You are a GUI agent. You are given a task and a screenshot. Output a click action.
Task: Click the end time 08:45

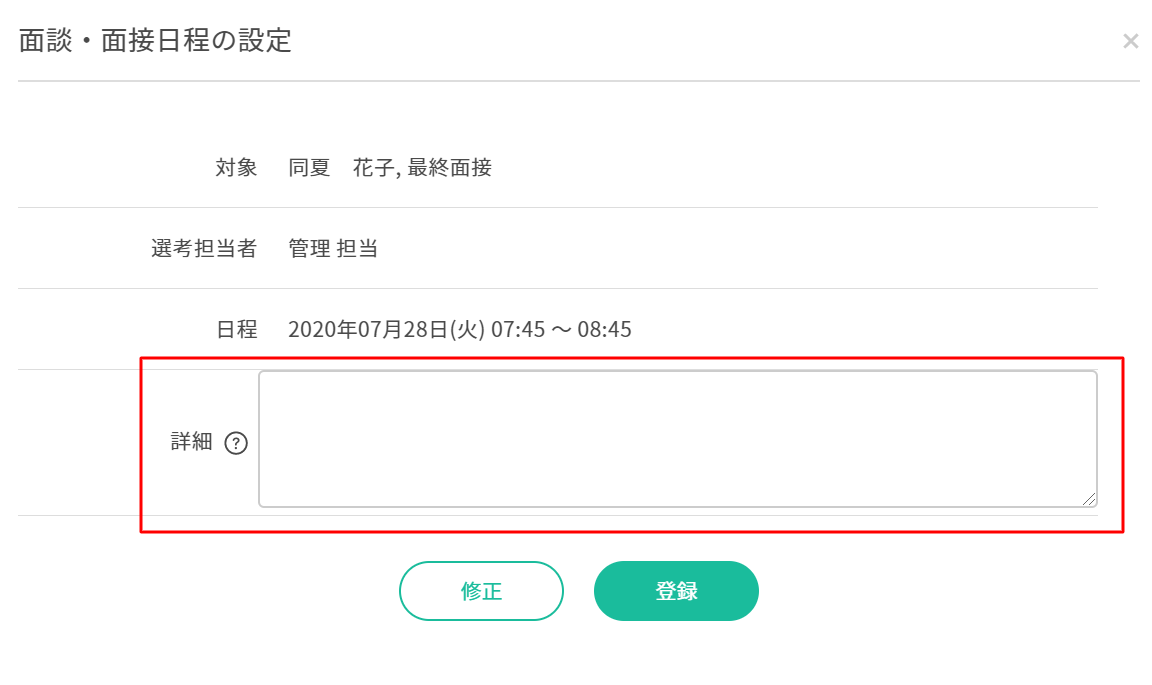(604, 329)
